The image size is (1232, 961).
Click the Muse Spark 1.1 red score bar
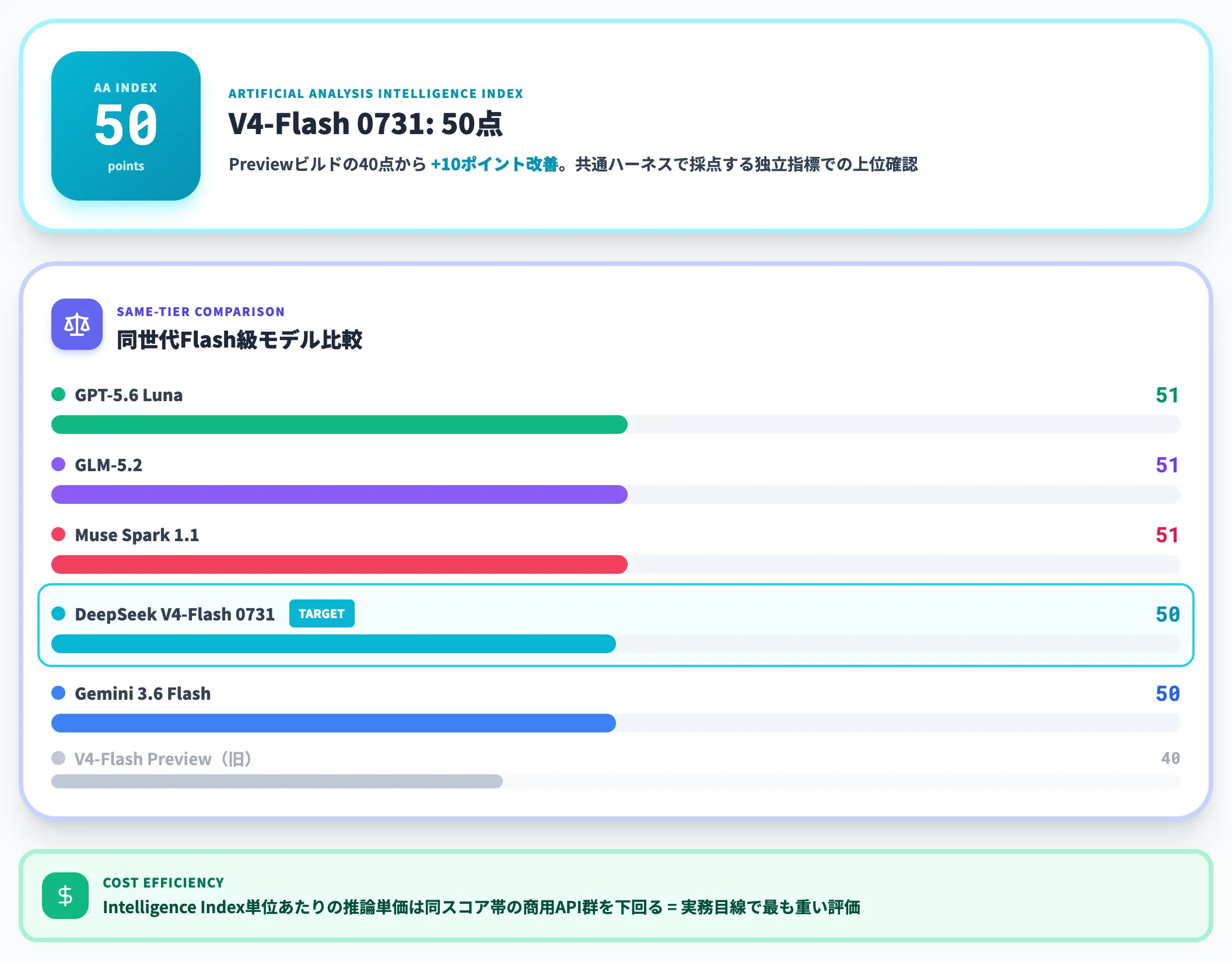(x=339, y=564)
